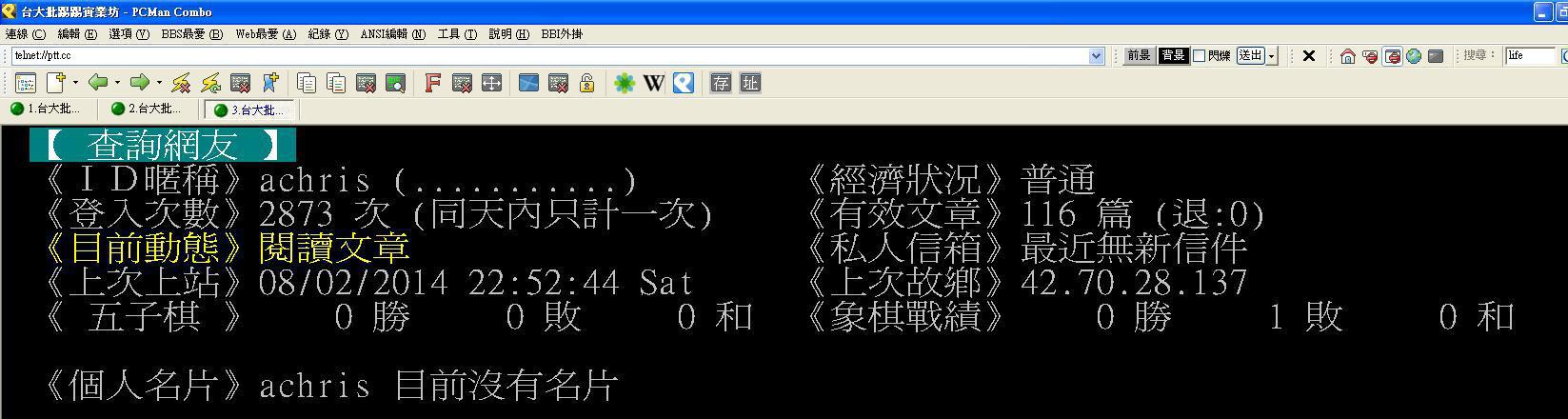The width and height of the screenshot is (1568, 419).
Task: Click the disconnect lightning icon
Action: click(x=181, y=83)
